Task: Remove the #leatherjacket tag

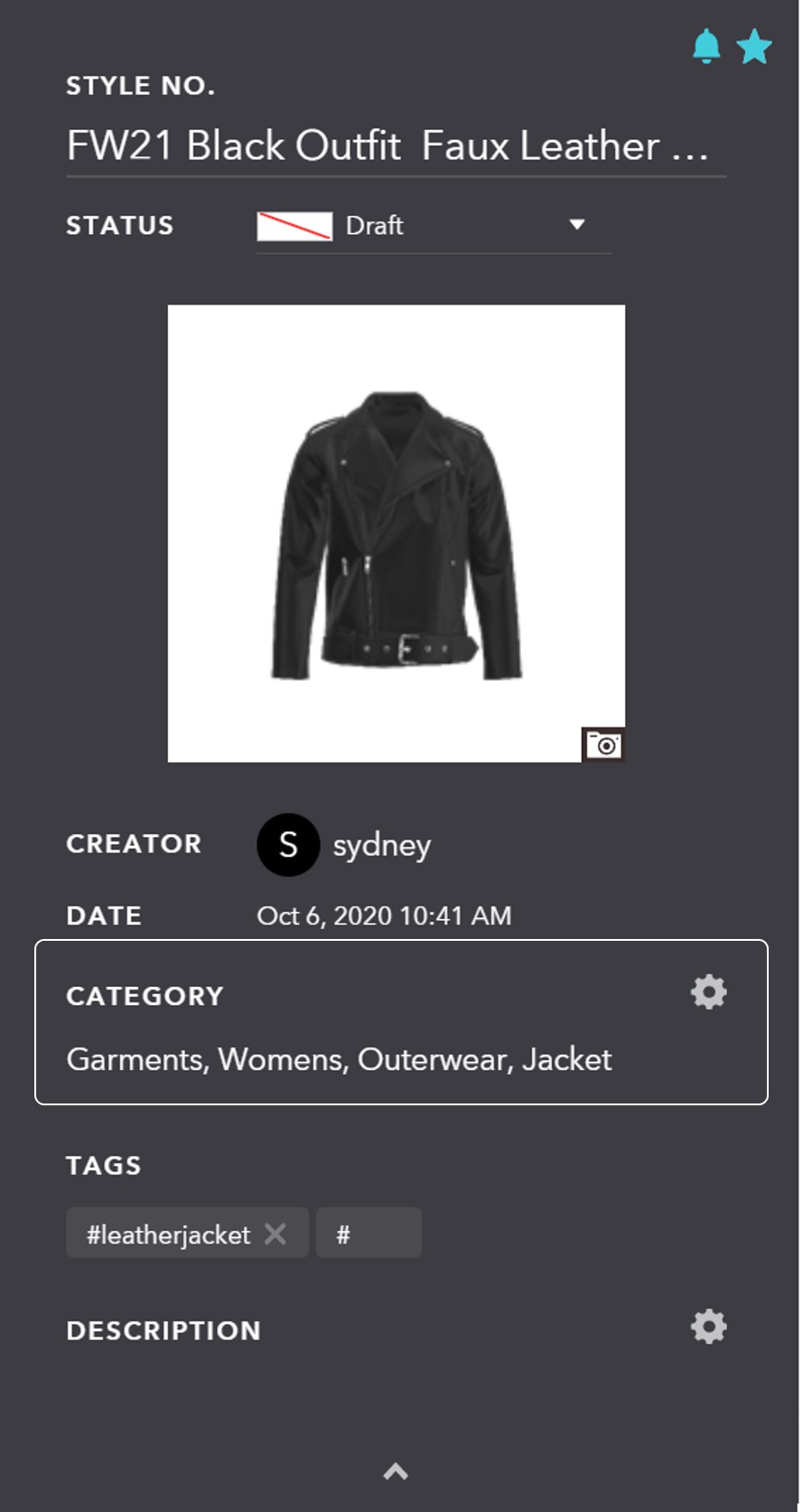Action: tap(275, 1234)
